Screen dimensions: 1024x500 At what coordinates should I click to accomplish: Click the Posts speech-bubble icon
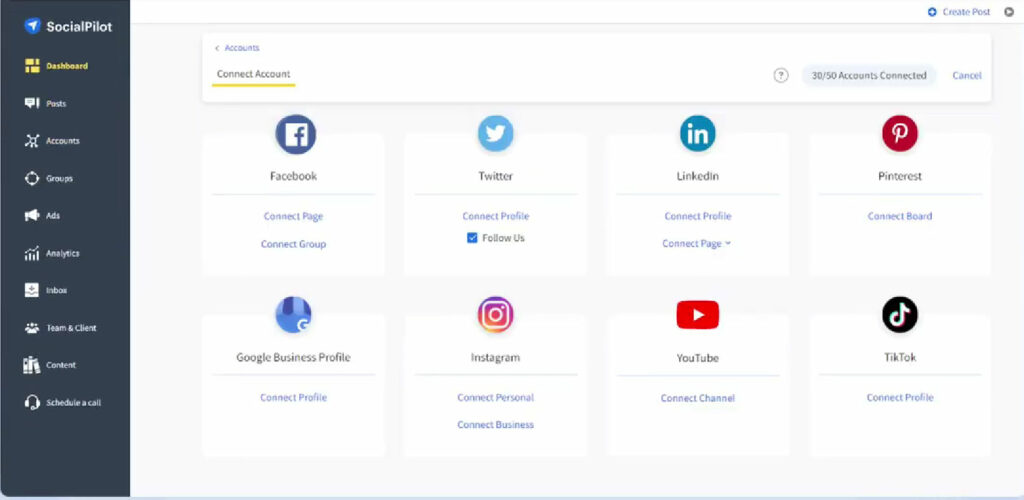point(32,103)
